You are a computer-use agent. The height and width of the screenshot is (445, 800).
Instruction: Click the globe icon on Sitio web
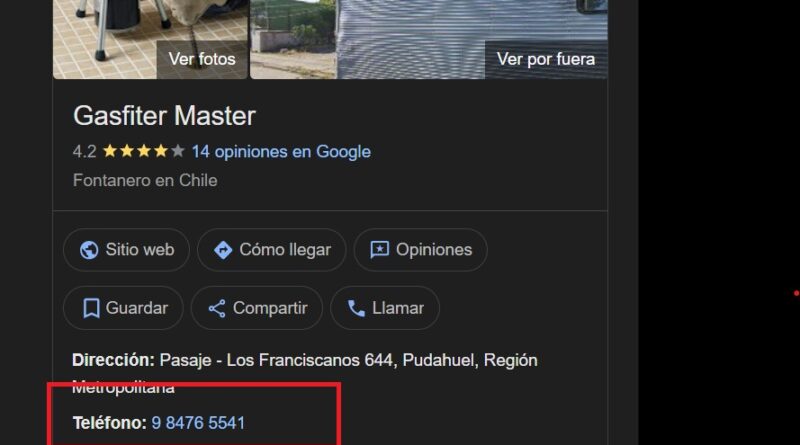click(89, 250)
